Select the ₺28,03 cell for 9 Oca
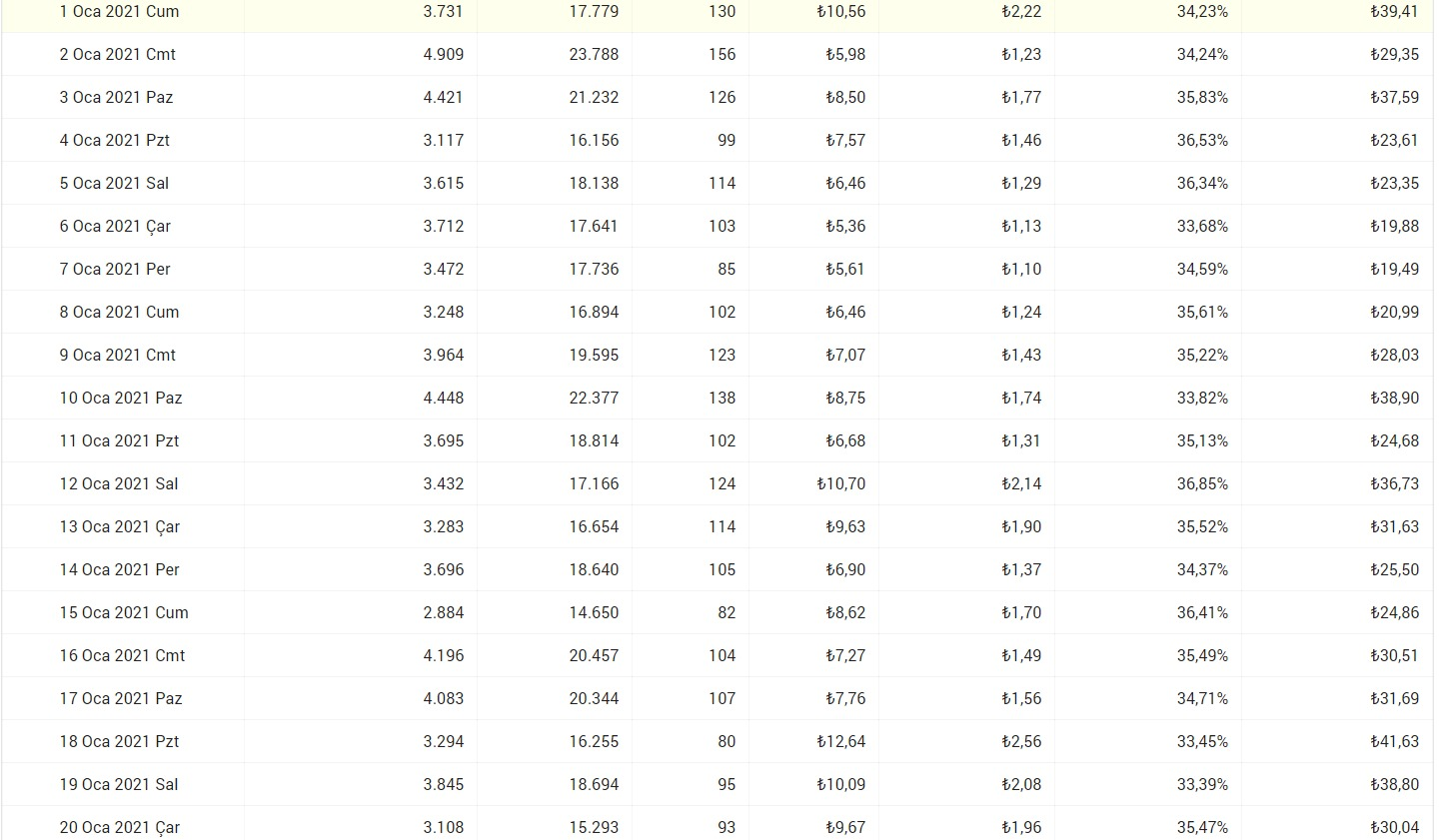1450x840 pixels. point(1394,355)
